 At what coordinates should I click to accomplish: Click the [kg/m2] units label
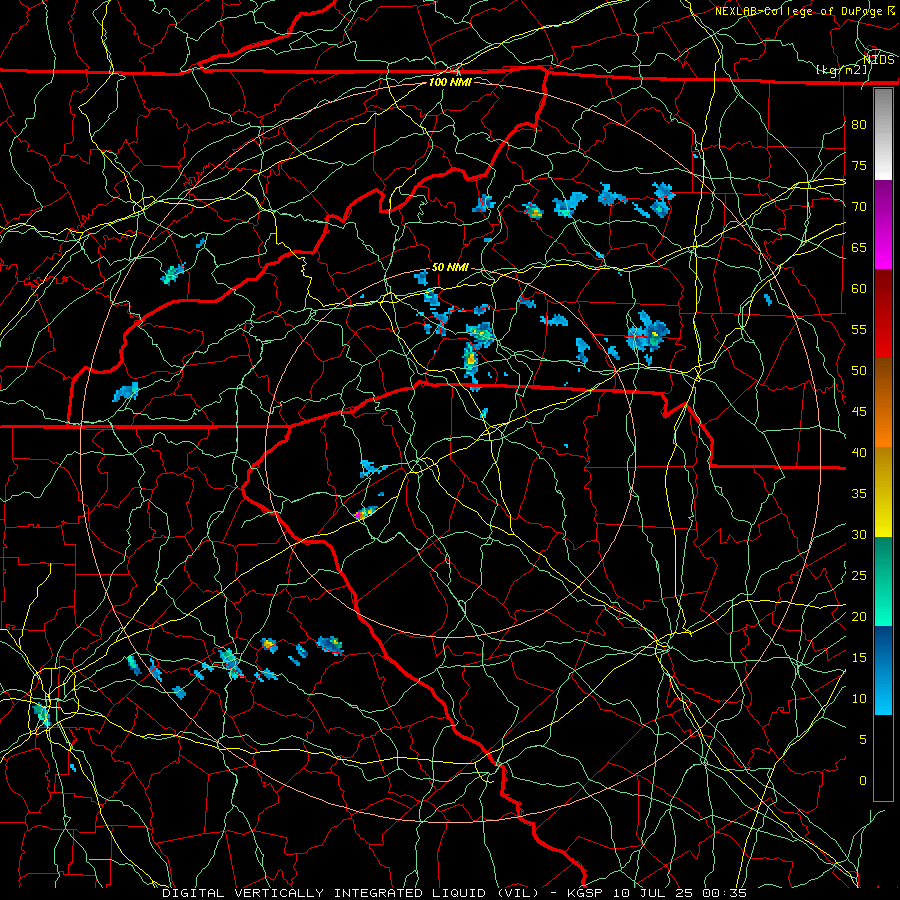pyautogui.click(x=841, y=70)
